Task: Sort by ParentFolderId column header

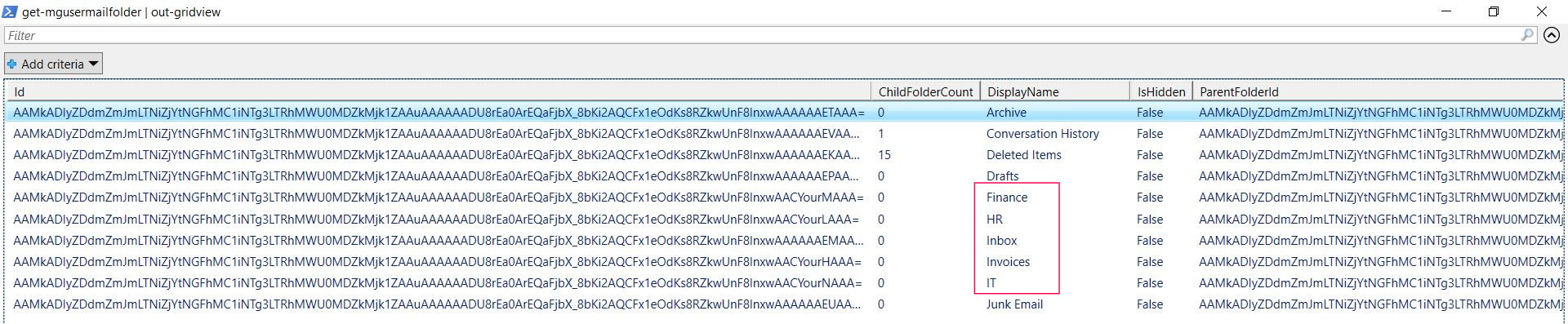Action: (x=1378, y=91)
